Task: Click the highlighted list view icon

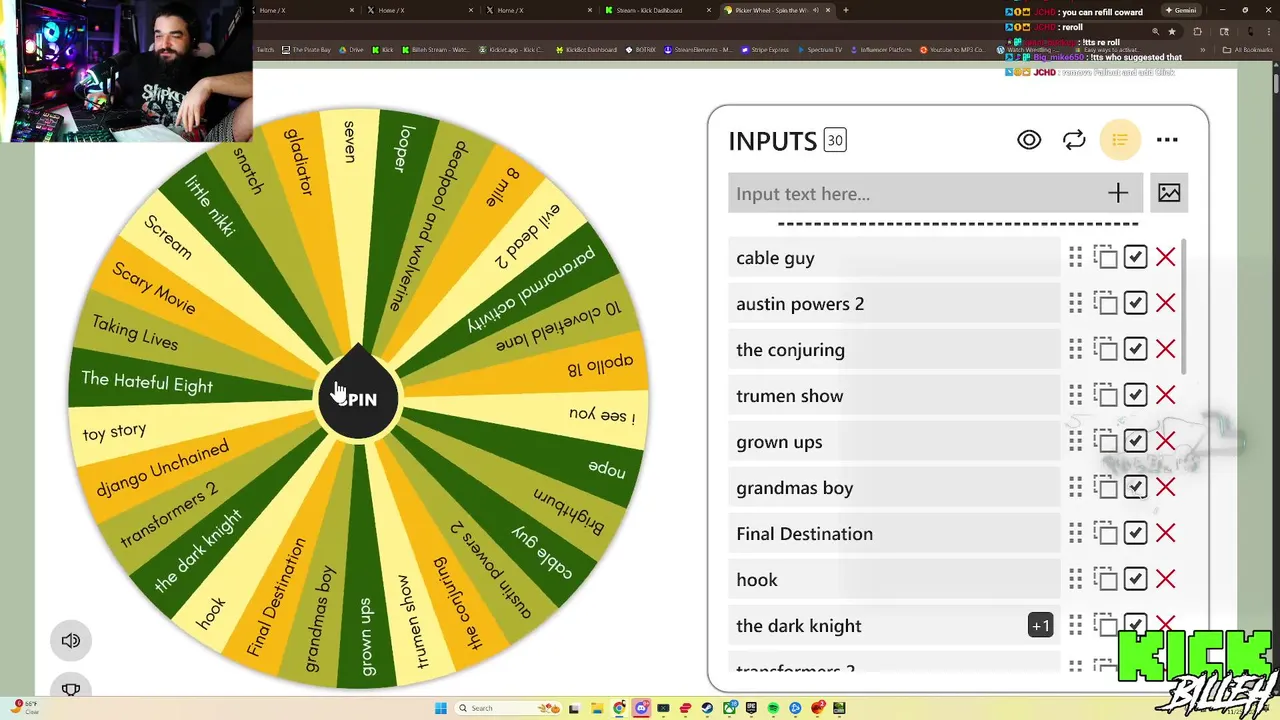Action: pyautogui.click(x=1120, y=140)
